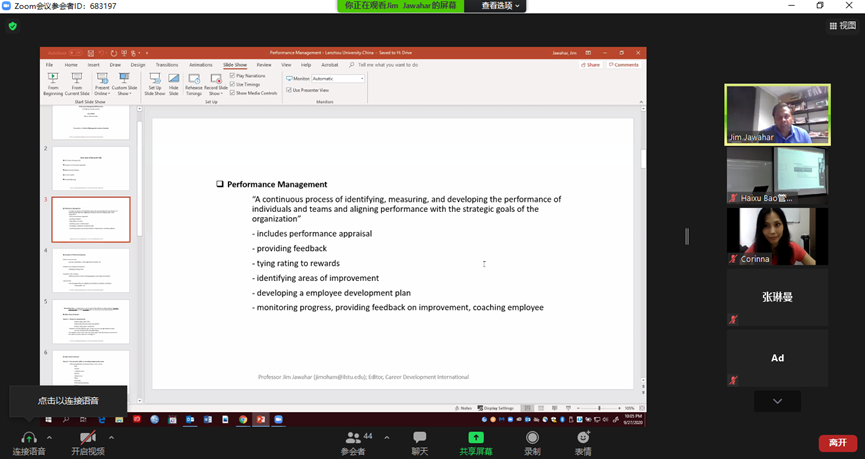Open the Slide Show ribbon tab

[235, 64]
